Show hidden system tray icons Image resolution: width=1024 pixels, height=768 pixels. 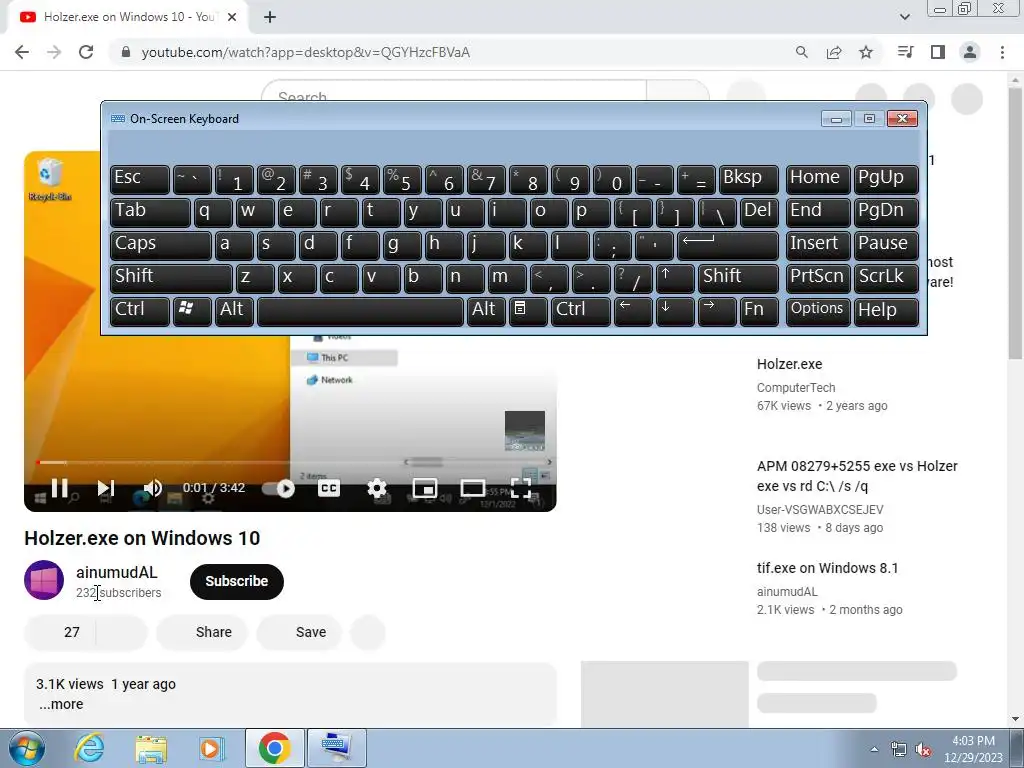pos(874,749)
